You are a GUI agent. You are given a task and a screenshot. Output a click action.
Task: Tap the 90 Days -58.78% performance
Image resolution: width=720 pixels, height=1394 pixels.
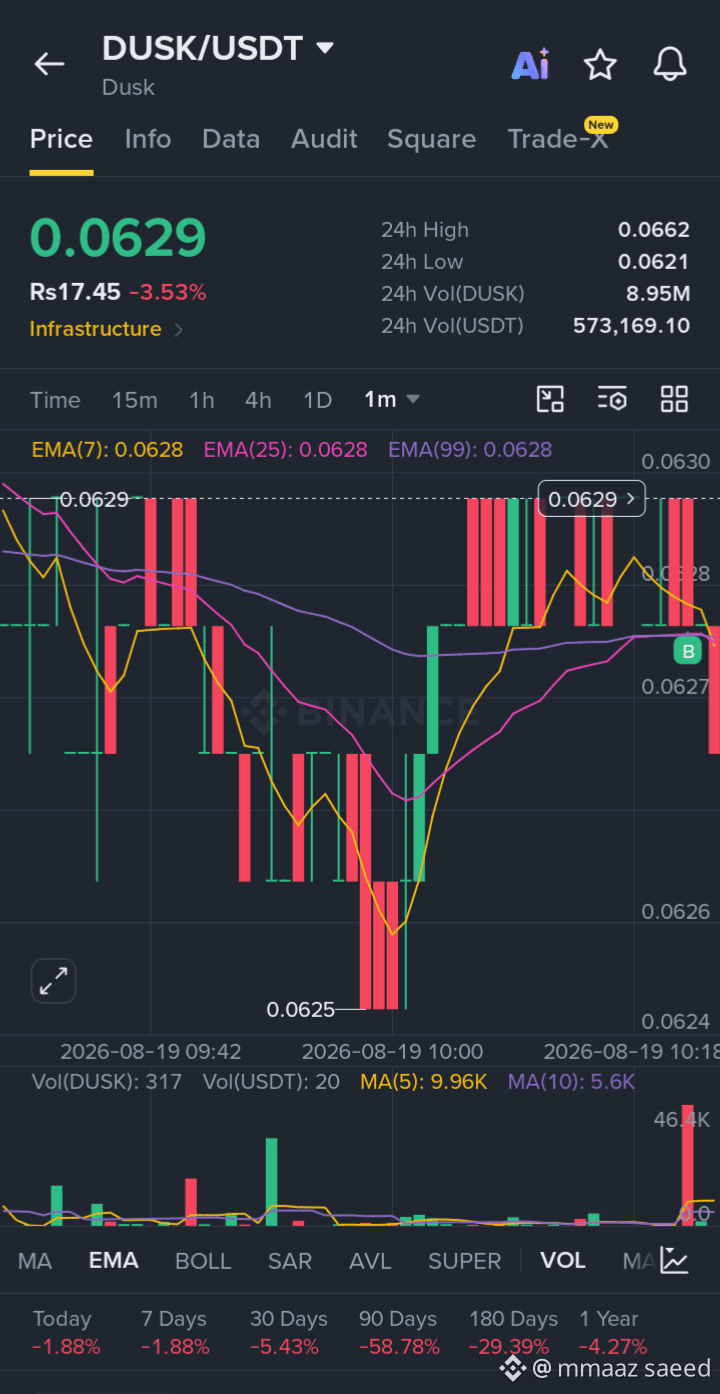[399, 1333]
